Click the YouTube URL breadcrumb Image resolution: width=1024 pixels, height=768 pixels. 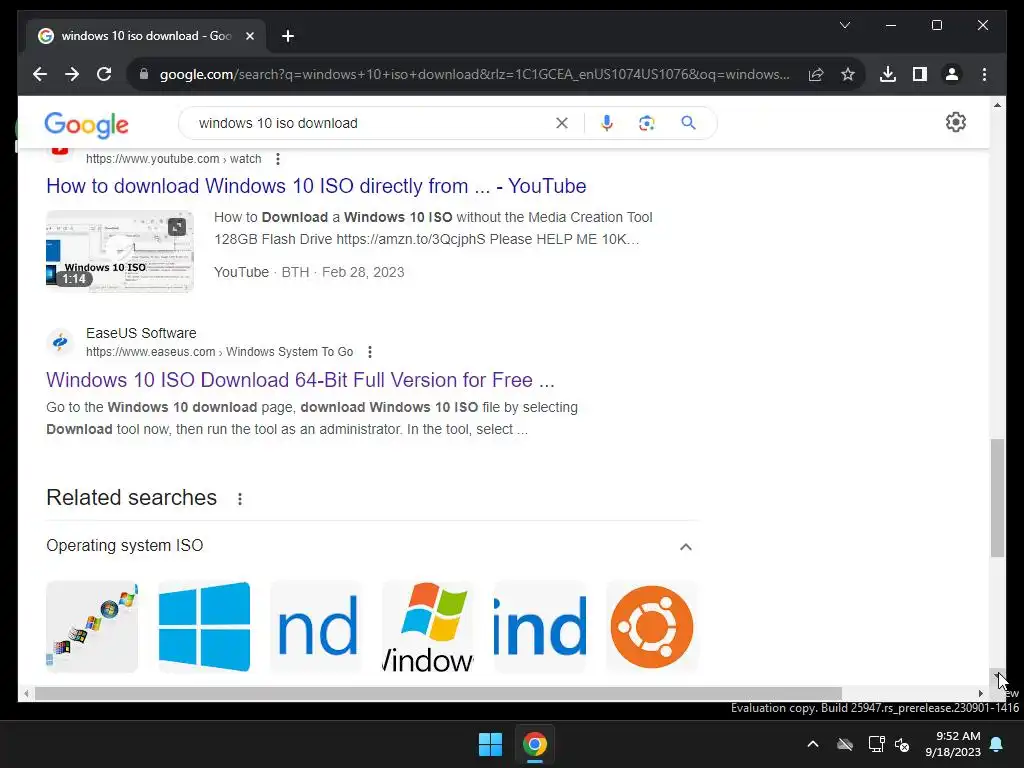click(174, 159)
